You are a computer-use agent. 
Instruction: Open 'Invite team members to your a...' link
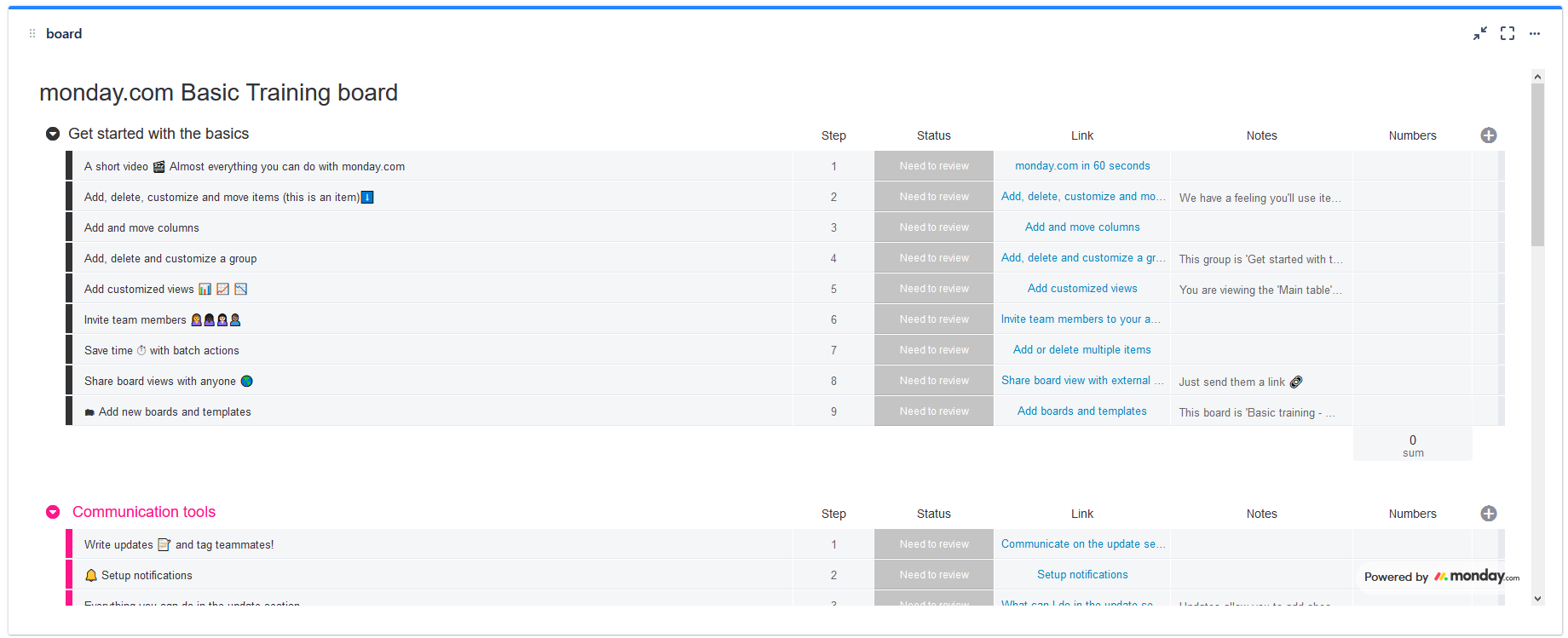[1082, 319]
